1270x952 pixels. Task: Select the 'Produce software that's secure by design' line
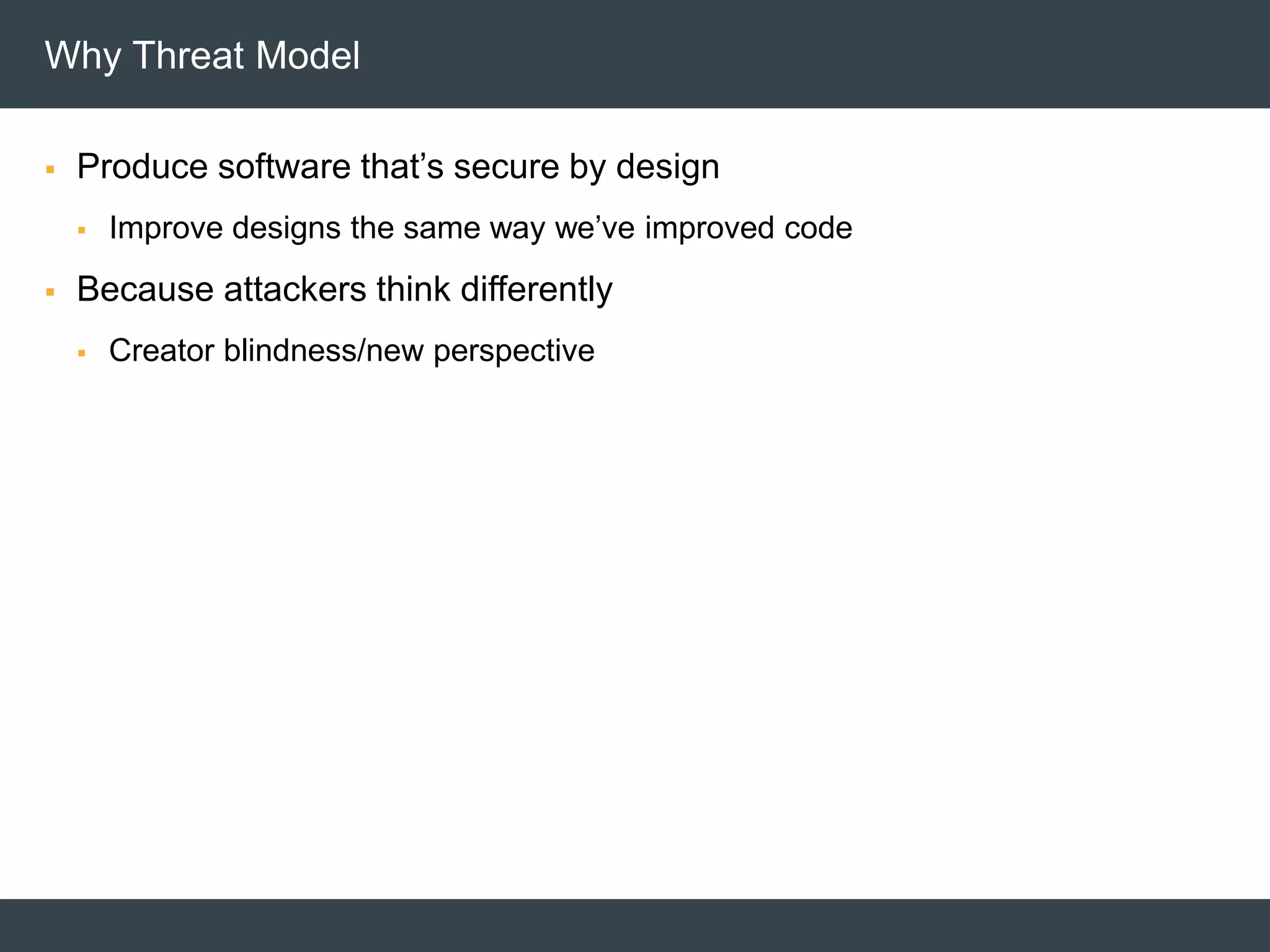(397, 167)
